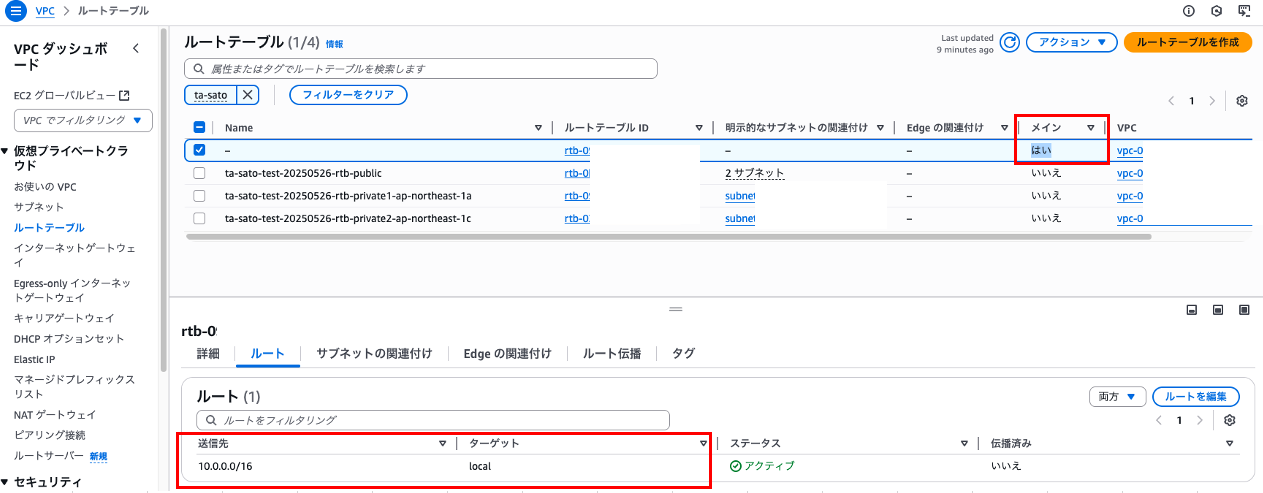Refresh the route tables list

coord(1010,43)
